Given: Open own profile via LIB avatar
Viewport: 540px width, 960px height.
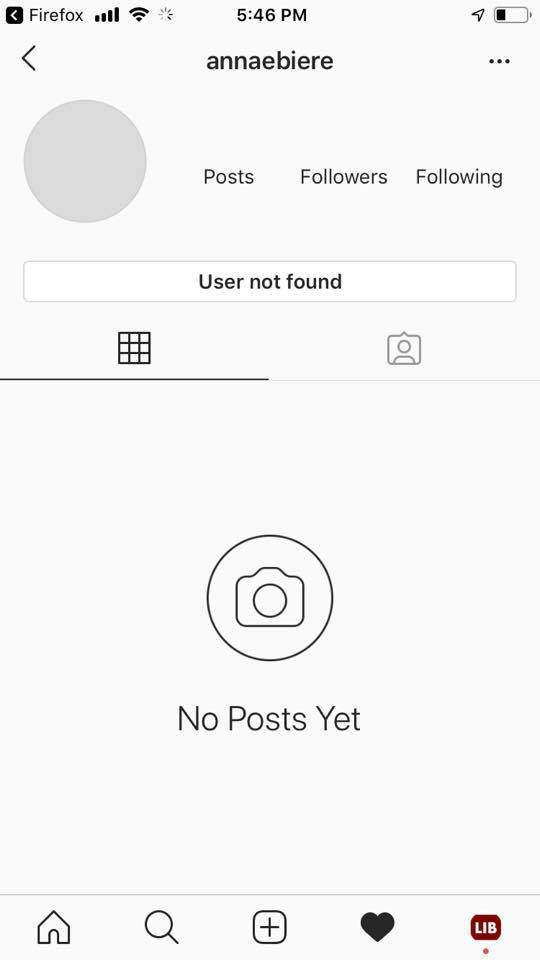Looking at the screenshot, I should pos(486,928).
